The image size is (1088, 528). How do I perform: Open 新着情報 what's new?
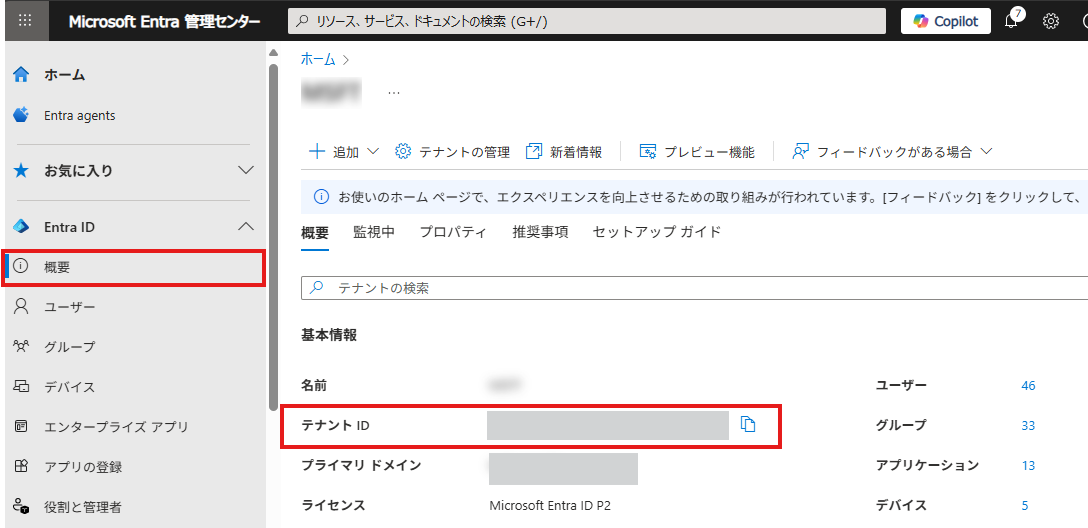[x=564, y=152]
